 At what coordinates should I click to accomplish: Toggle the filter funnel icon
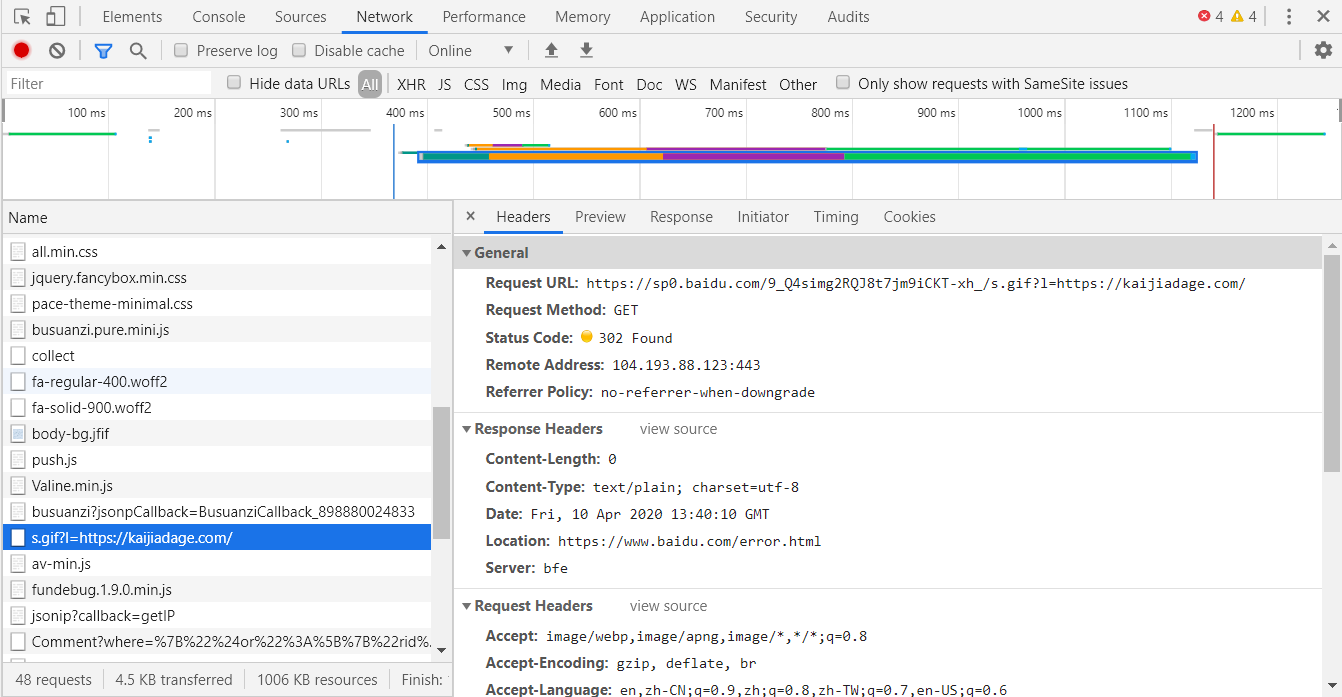[x=103, y=50]
